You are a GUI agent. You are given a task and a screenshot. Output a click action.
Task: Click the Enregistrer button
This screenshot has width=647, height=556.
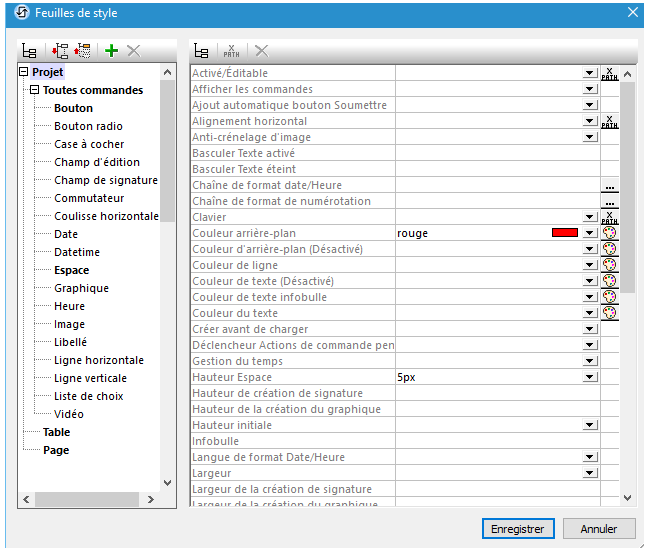[517, 529]
